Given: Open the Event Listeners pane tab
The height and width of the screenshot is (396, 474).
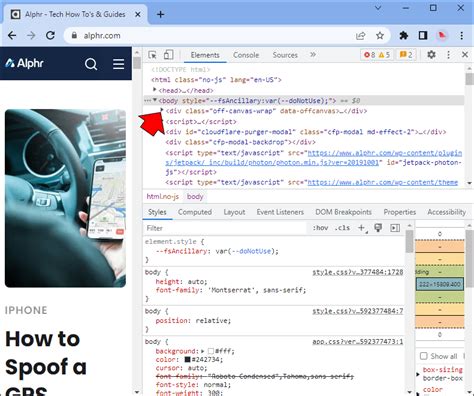Looking at the screenshot, I should pyautogui.click(x=280, y=212).
